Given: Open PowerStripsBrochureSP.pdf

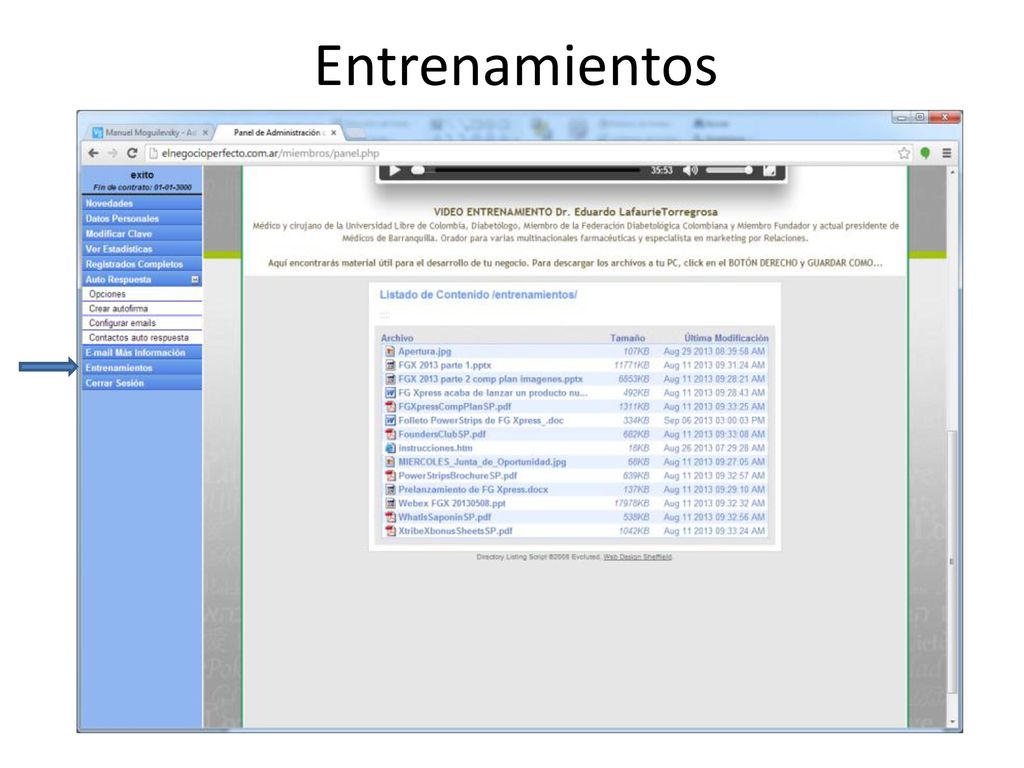Looking at the screenshot, I should point(458,475).
